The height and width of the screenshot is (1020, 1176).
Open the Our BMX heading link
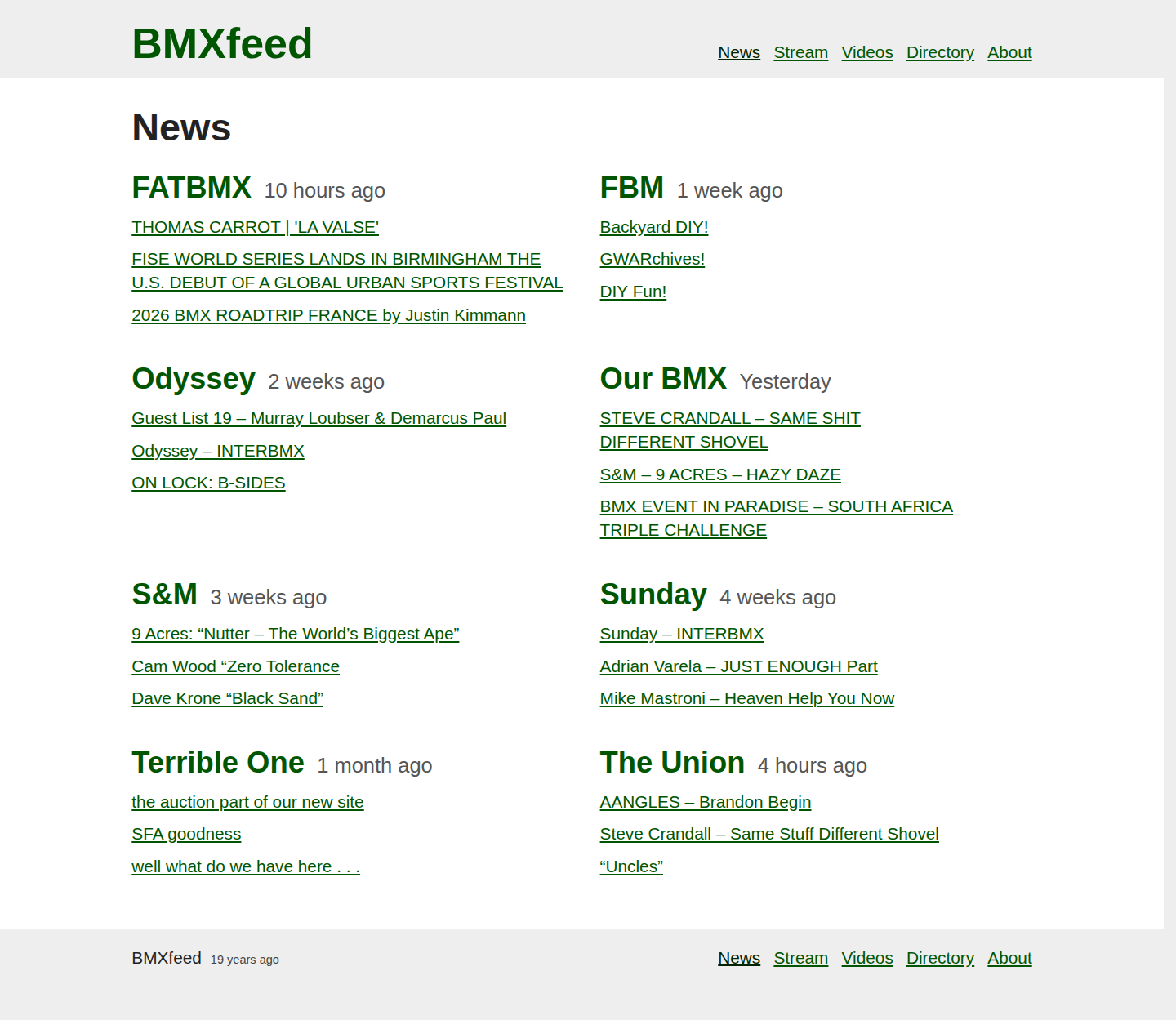tap(662, 379)
